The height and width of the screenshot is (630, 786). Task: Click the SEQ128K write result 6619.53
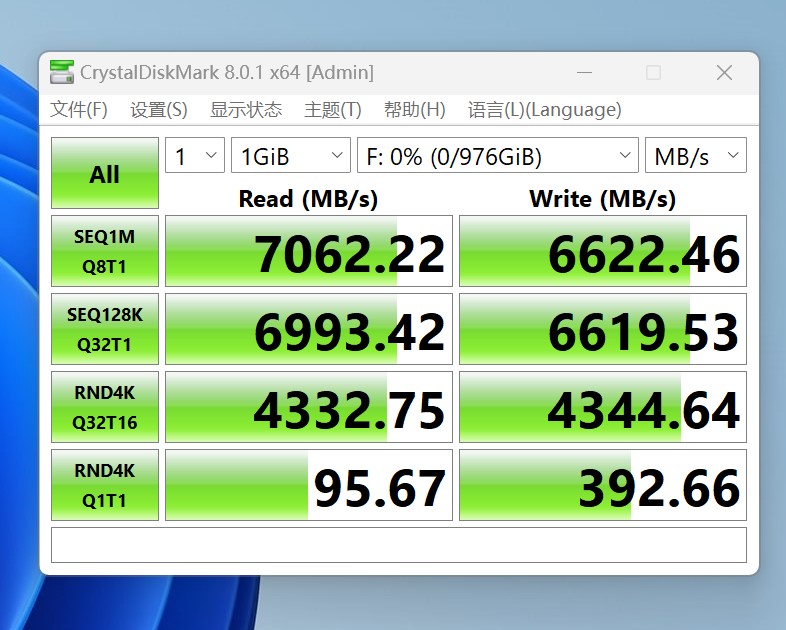pos(603,329)
